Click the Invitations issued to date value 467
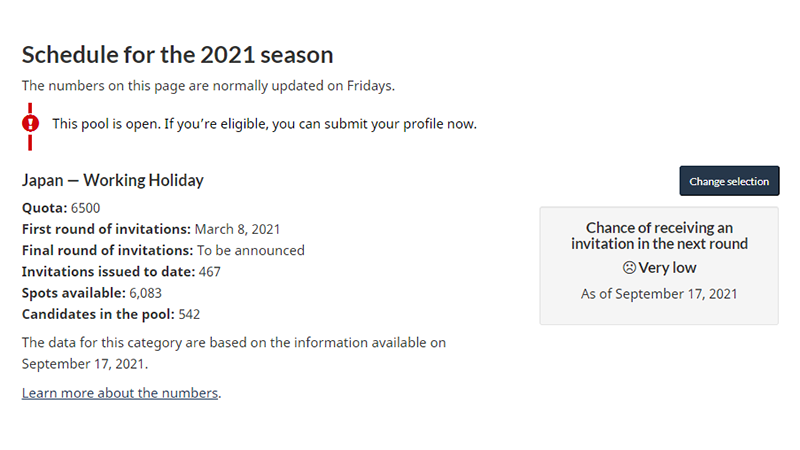The image size is (800, 450). click(x=210, y=272)
